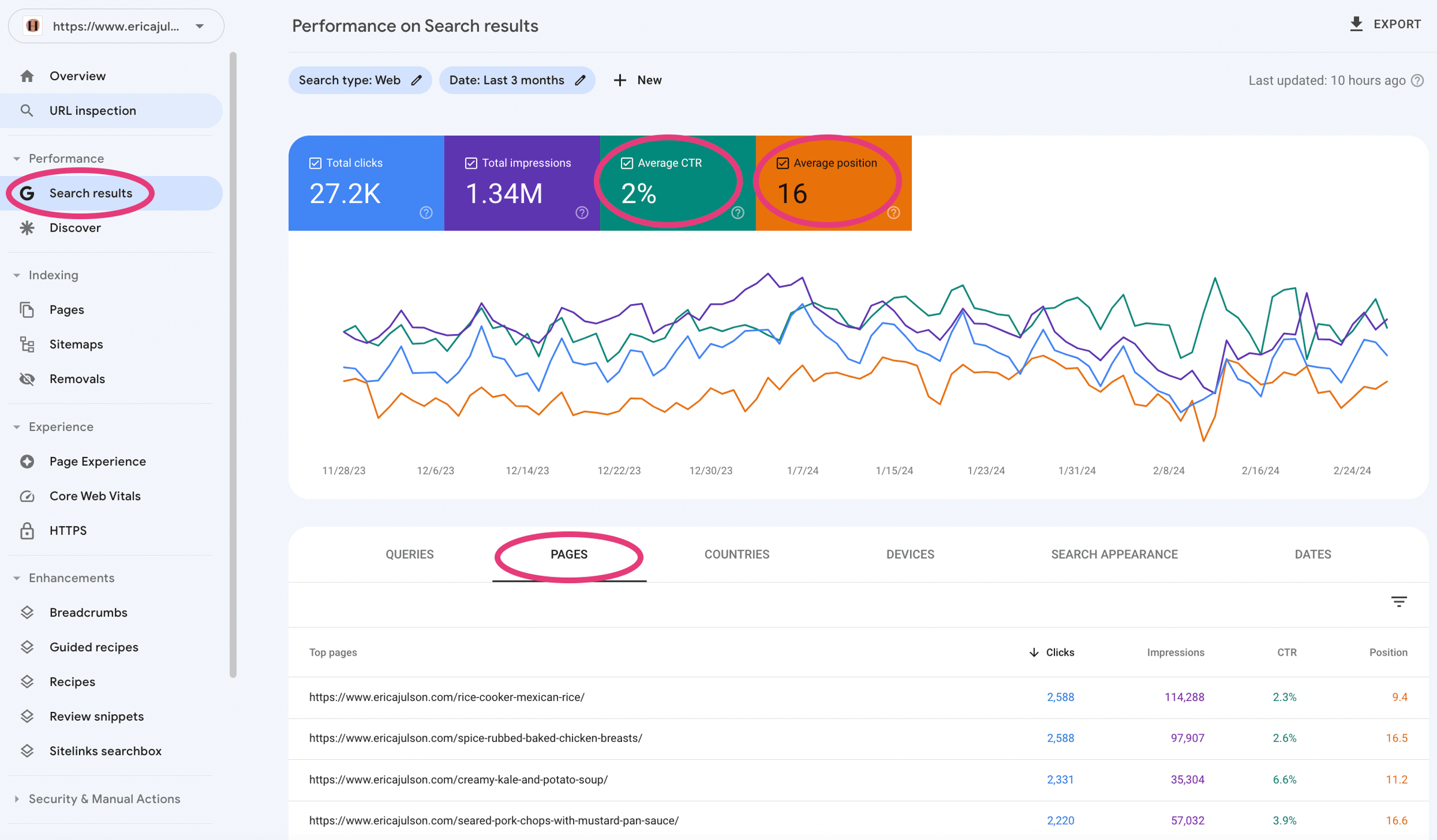Switch to the Devices tab
The width and height of the screenshot is (1437, 840).
tap(910, 554)
